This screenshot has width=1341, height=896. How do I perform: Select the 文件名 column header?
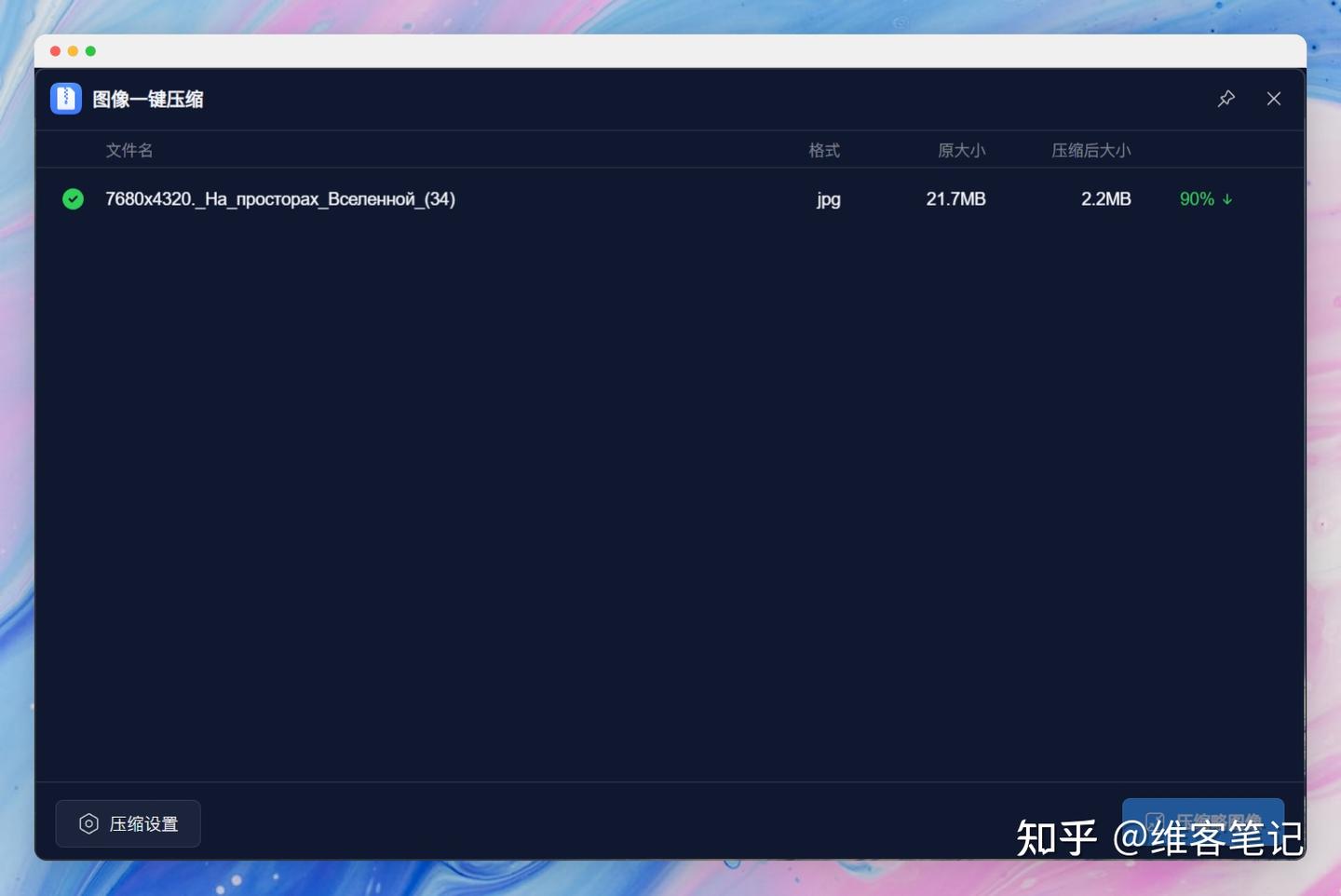pyautogui.click(x=129, y=149)
